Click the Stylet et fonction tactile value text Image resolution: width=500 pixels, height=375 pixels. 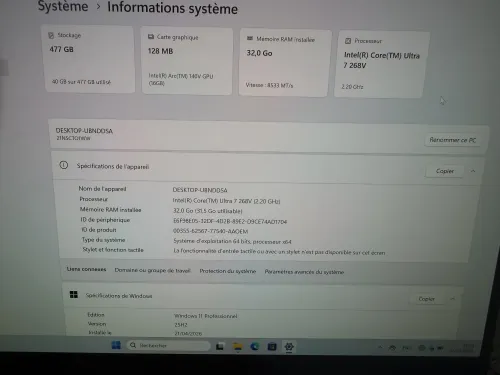[279, 252]
